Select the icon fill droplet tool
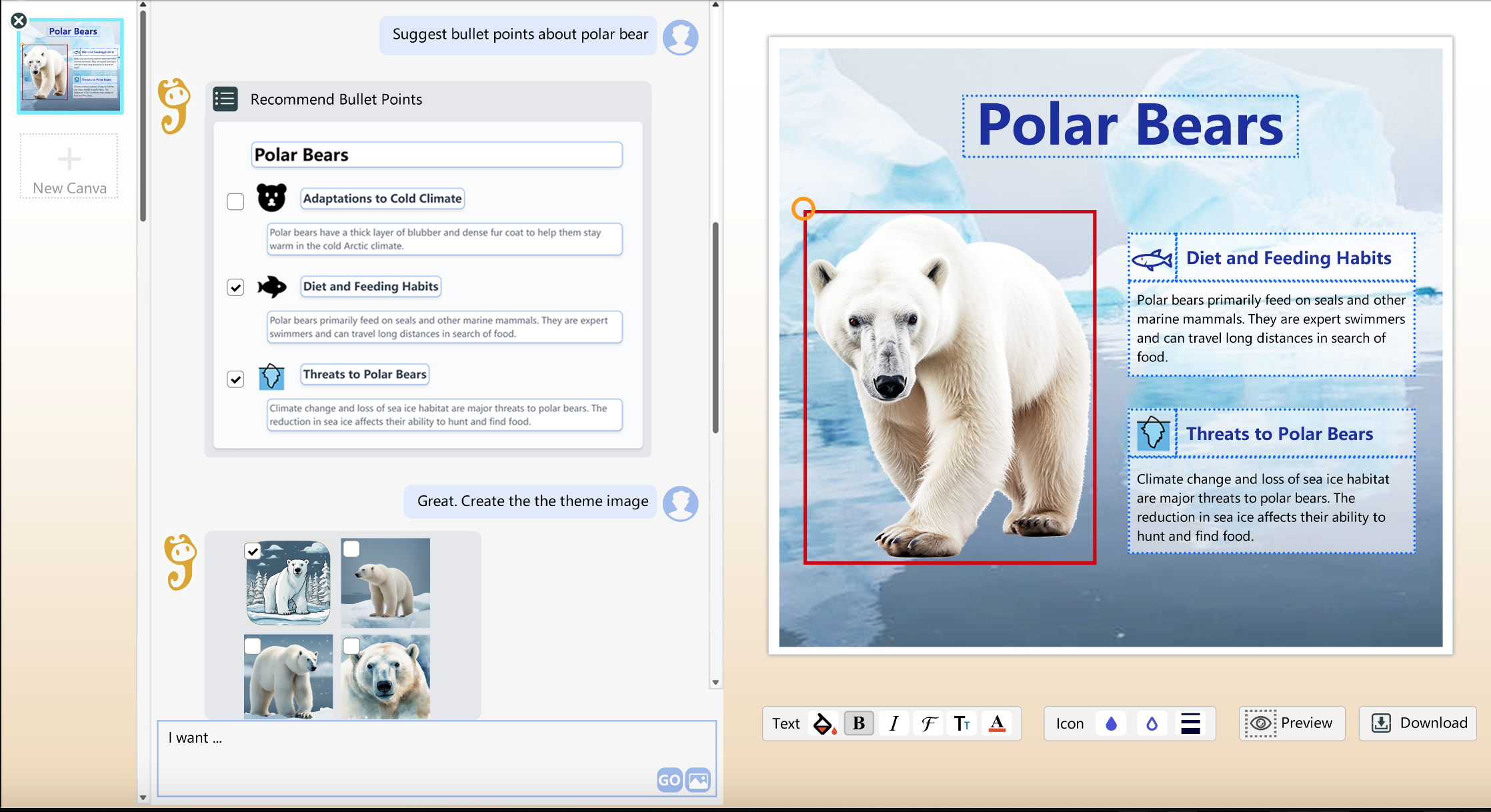 point(1111,723)
